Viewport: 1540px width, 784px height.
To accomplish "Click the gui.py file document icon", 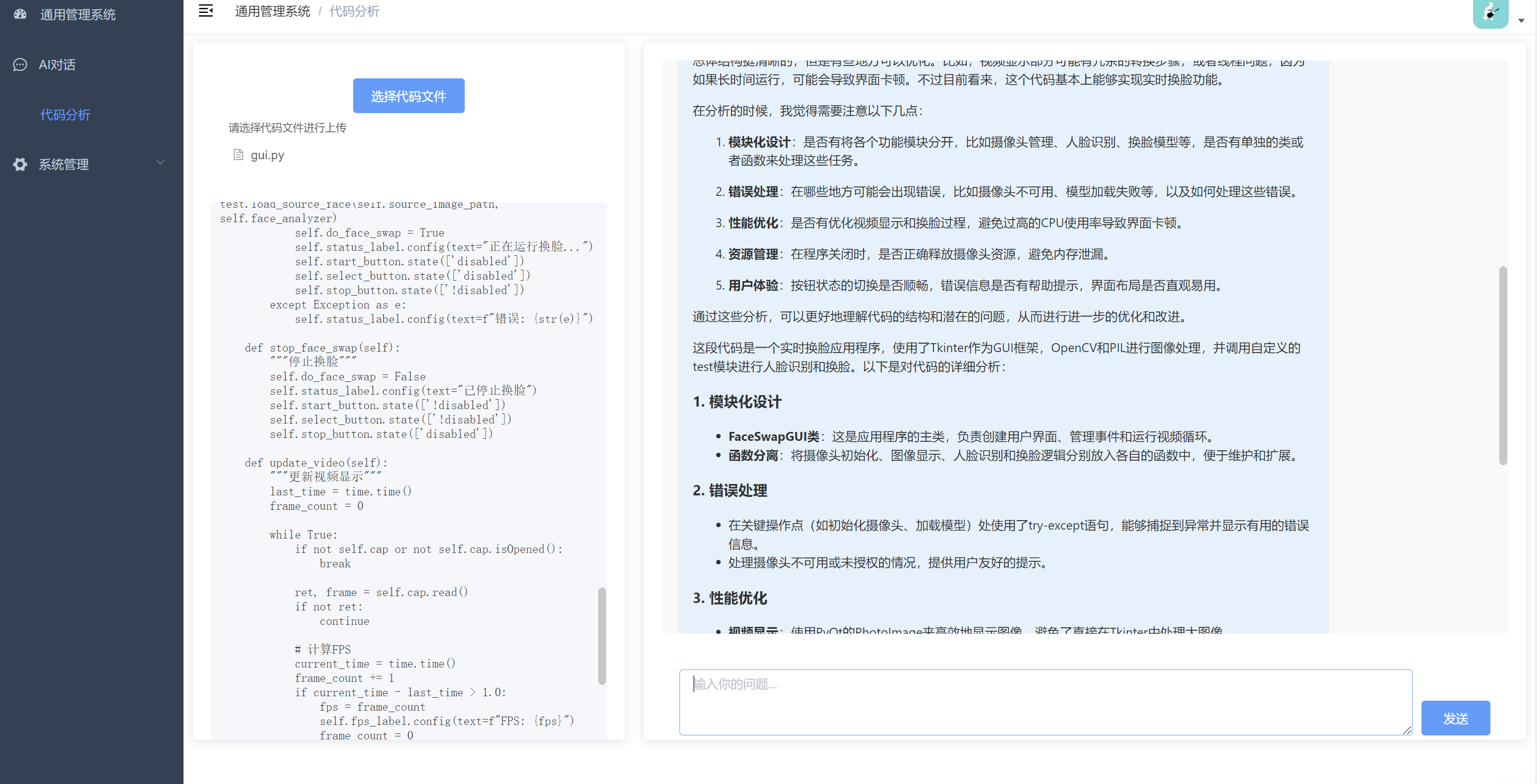I will tap(239, 155).
